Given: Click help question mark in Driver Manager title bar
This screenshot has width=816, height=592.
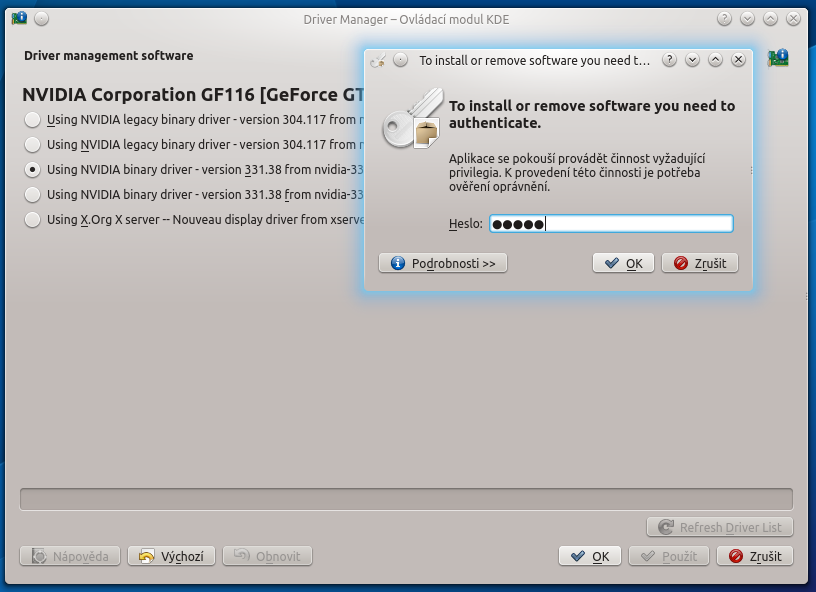Looking at the screenshot, I should [x=724, y=19].
